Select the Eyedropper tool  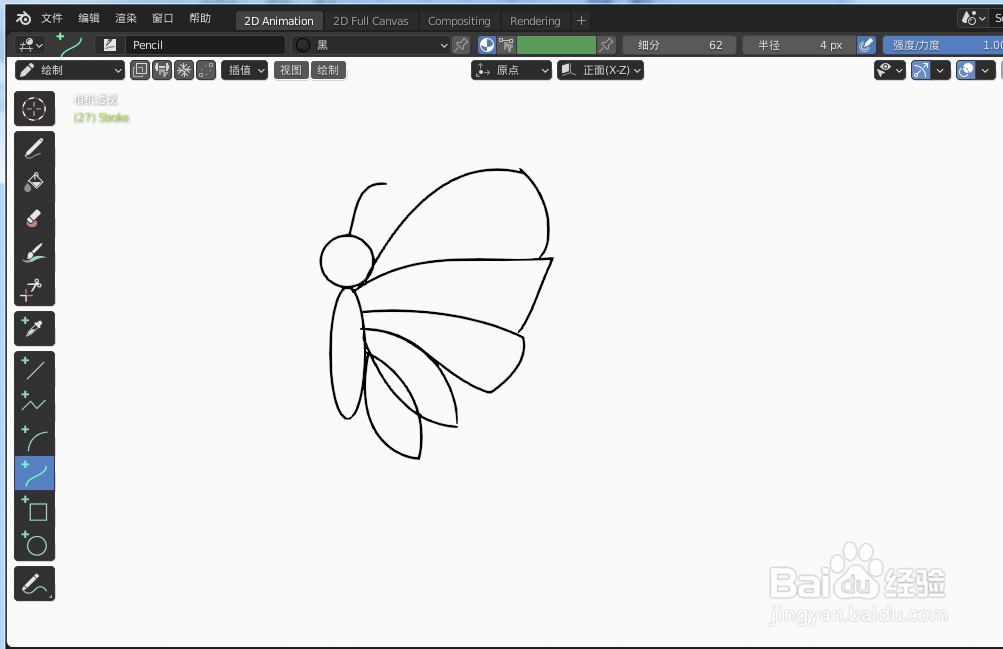(x=35, y=329)
